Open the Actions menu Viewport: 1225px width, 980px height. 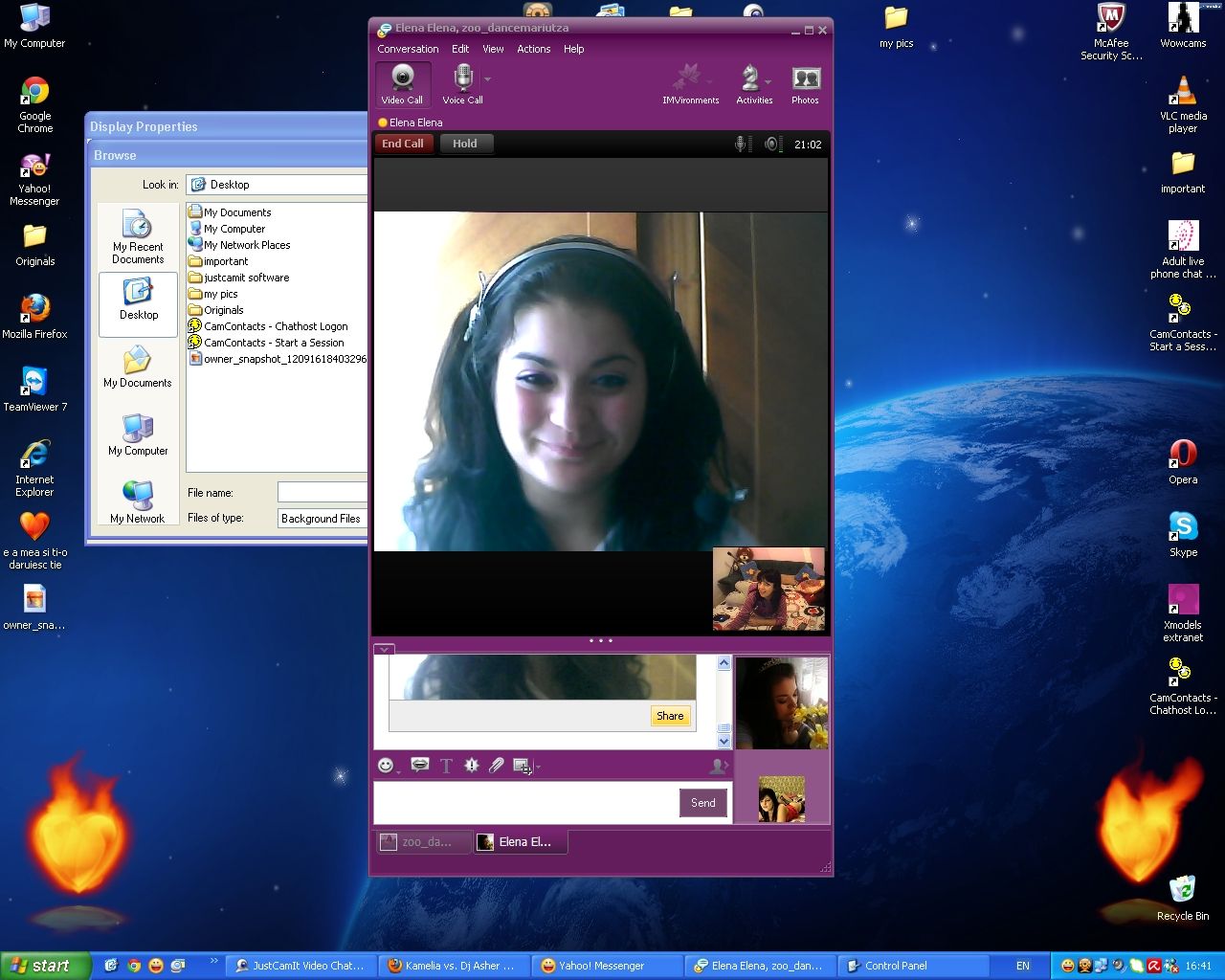pos(534,49)
